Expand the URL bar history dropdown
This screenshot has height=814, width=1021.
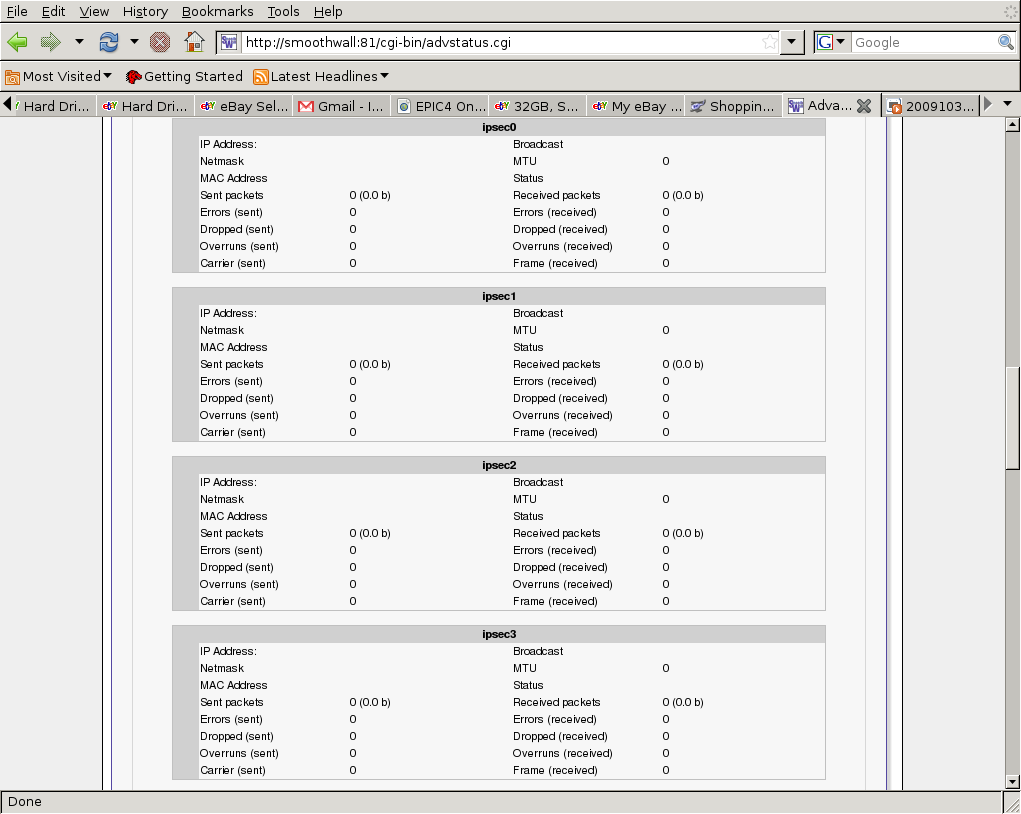pyautogui.click(x=792, y=42)
